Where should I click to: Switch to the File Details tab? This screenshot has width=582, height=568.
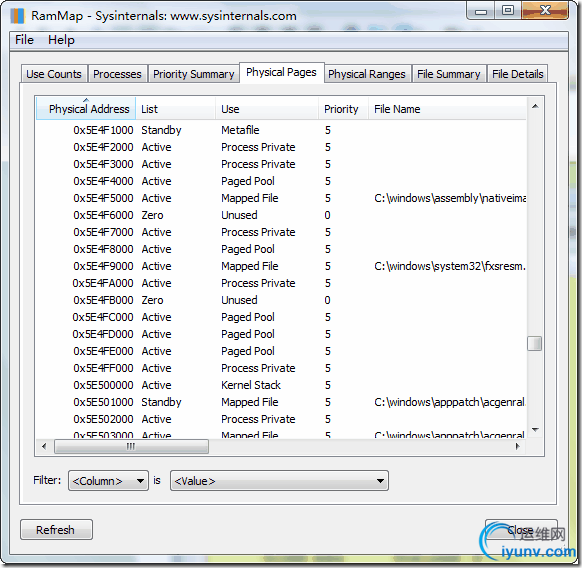point(517,74)
